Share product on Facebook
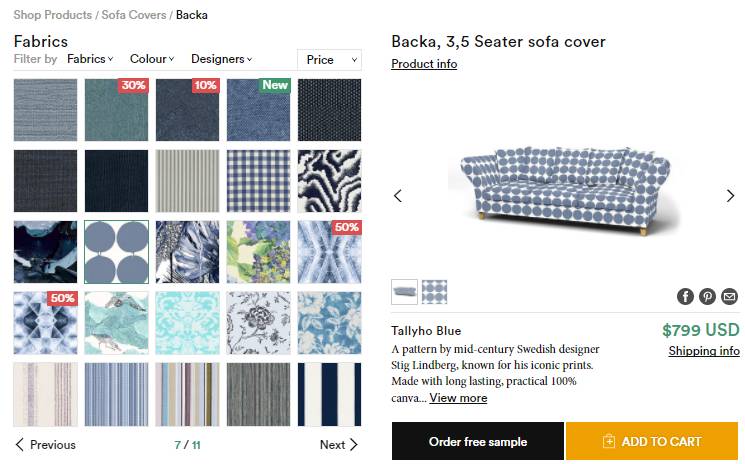 tap(685, 296)
